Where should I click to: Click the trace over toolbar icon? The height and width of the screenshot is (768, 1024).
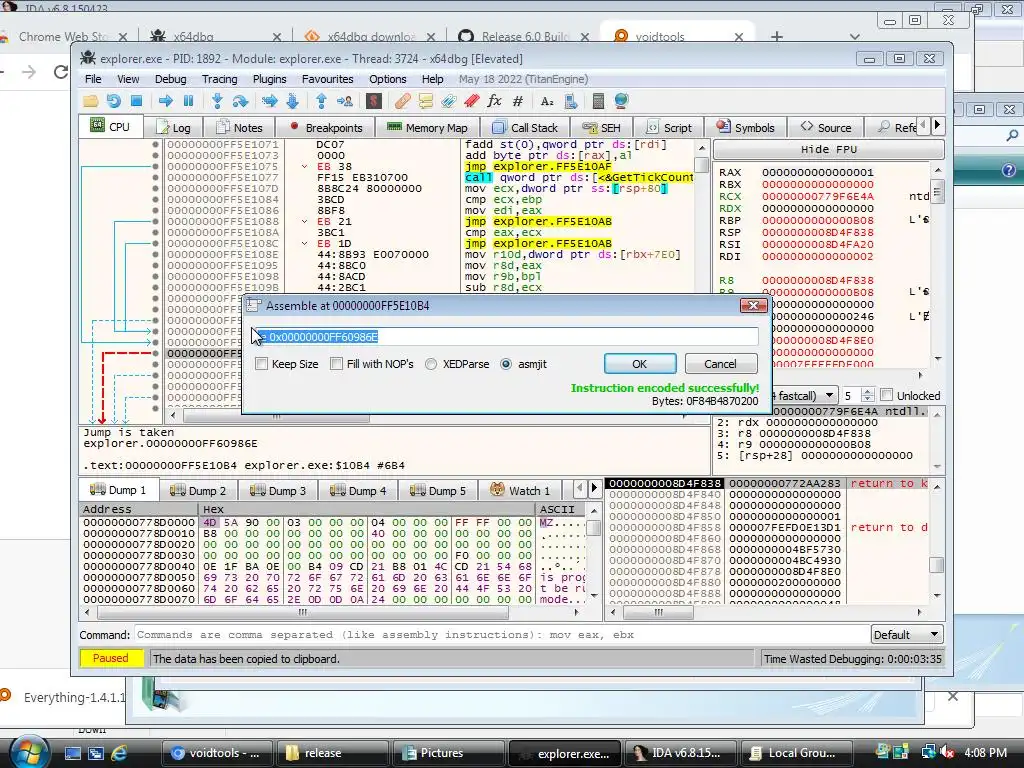click(x=293, y=101)
